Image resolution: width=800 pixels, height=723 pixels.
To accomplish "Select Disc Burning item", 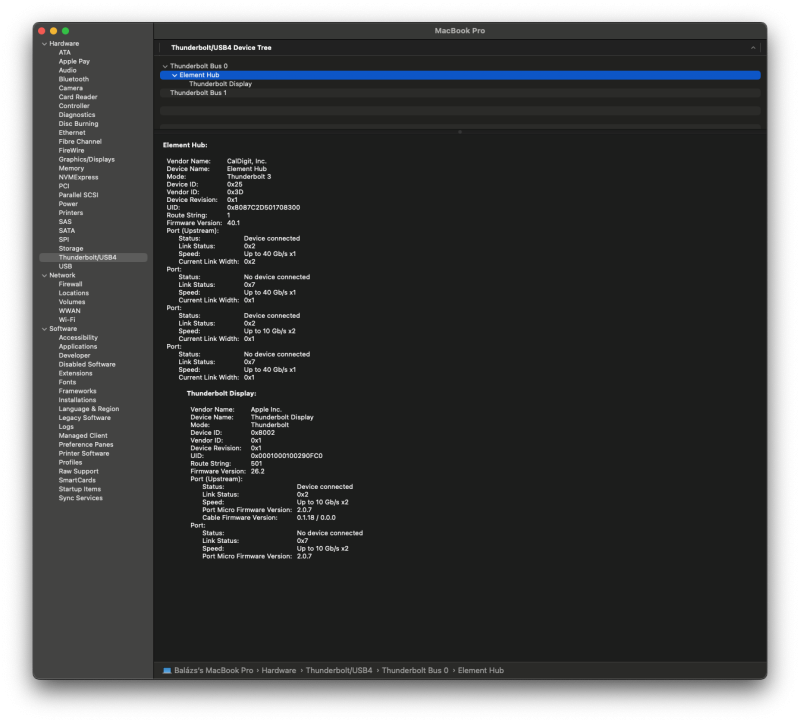I will click(x=78, y=124).
